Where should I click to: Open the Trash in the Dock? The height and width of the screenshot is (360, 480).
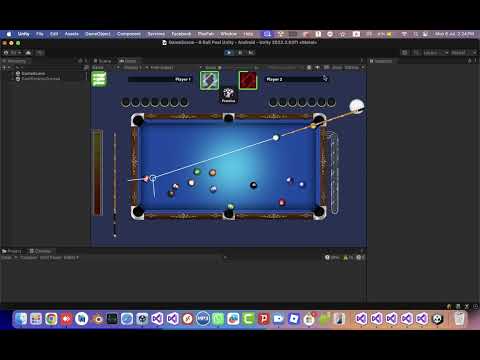click(459, 319)
